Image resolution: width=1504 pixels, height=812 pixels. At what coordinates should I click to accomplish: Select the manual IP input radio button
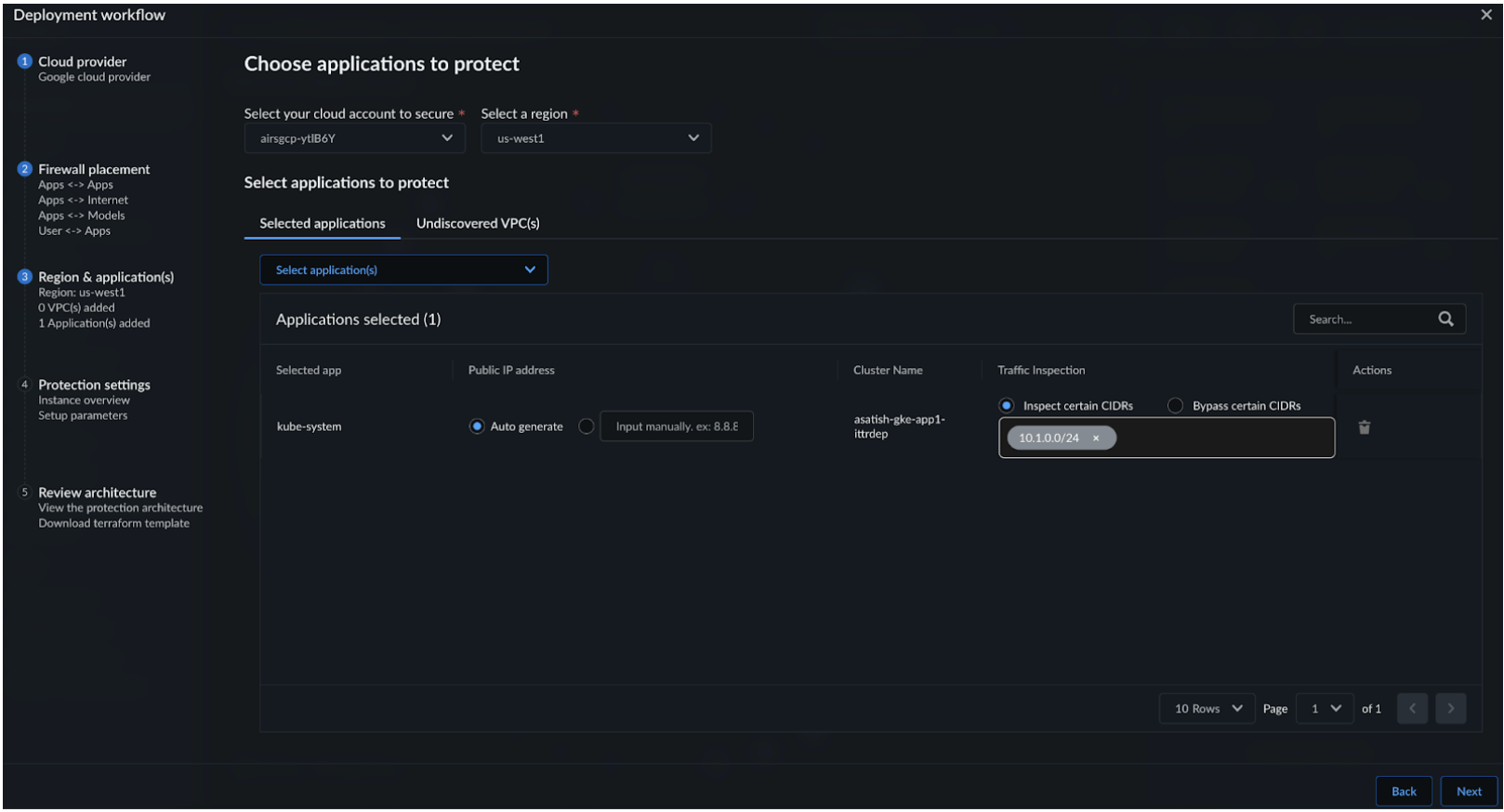587,426
